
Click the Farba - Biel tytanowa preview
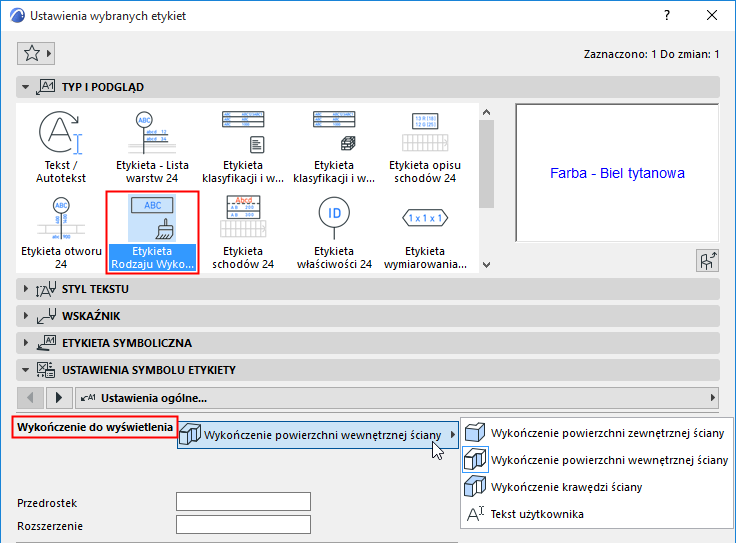click(617, 173)
